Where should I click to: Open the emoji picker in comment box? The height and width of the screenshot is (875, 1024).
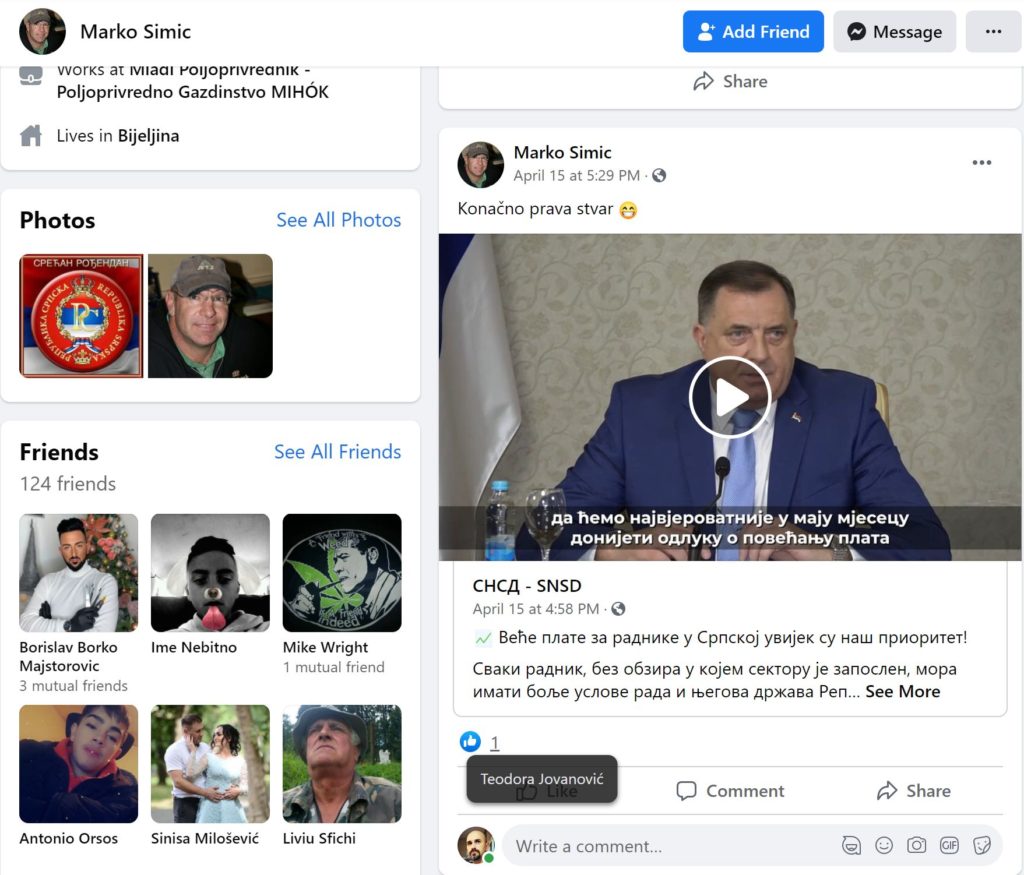[884, 845]
